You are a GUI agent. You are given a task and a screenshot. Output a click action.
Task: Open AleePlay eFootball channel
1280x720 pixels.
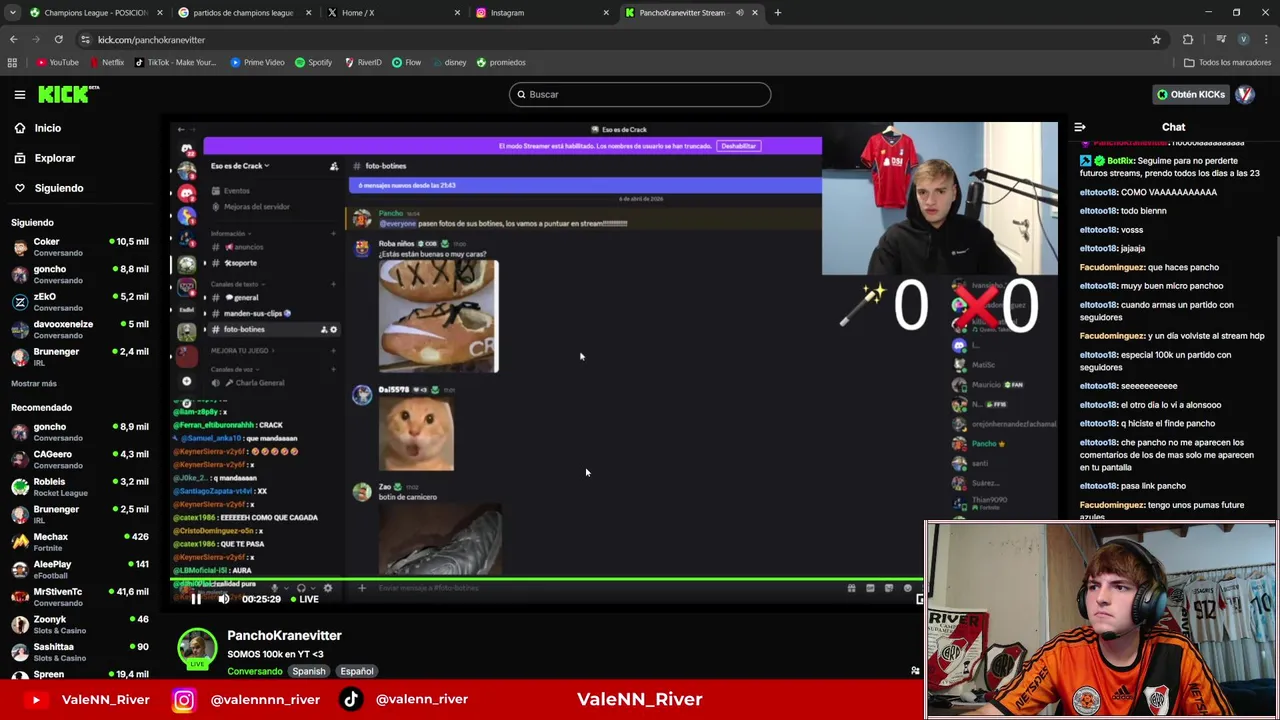tap(80, 570)
